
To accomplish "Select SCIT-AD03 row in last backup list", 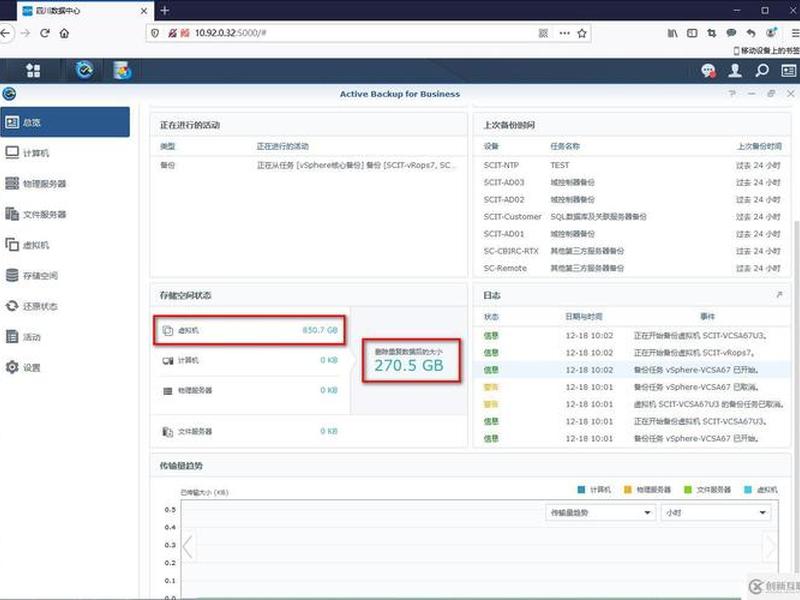I will [x=632, y=182].
